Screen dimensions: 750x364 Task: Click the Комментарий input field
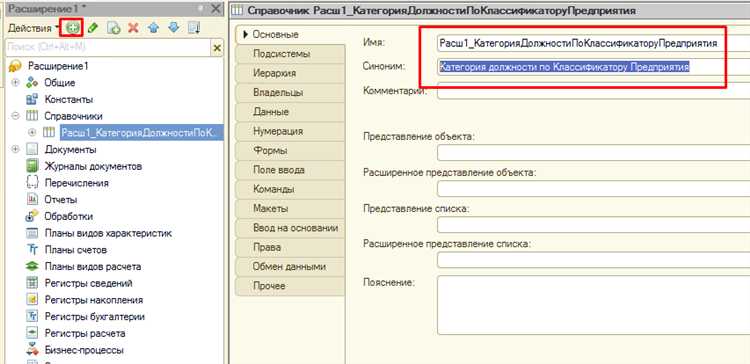pyautogui.click(x=593, y=90)
